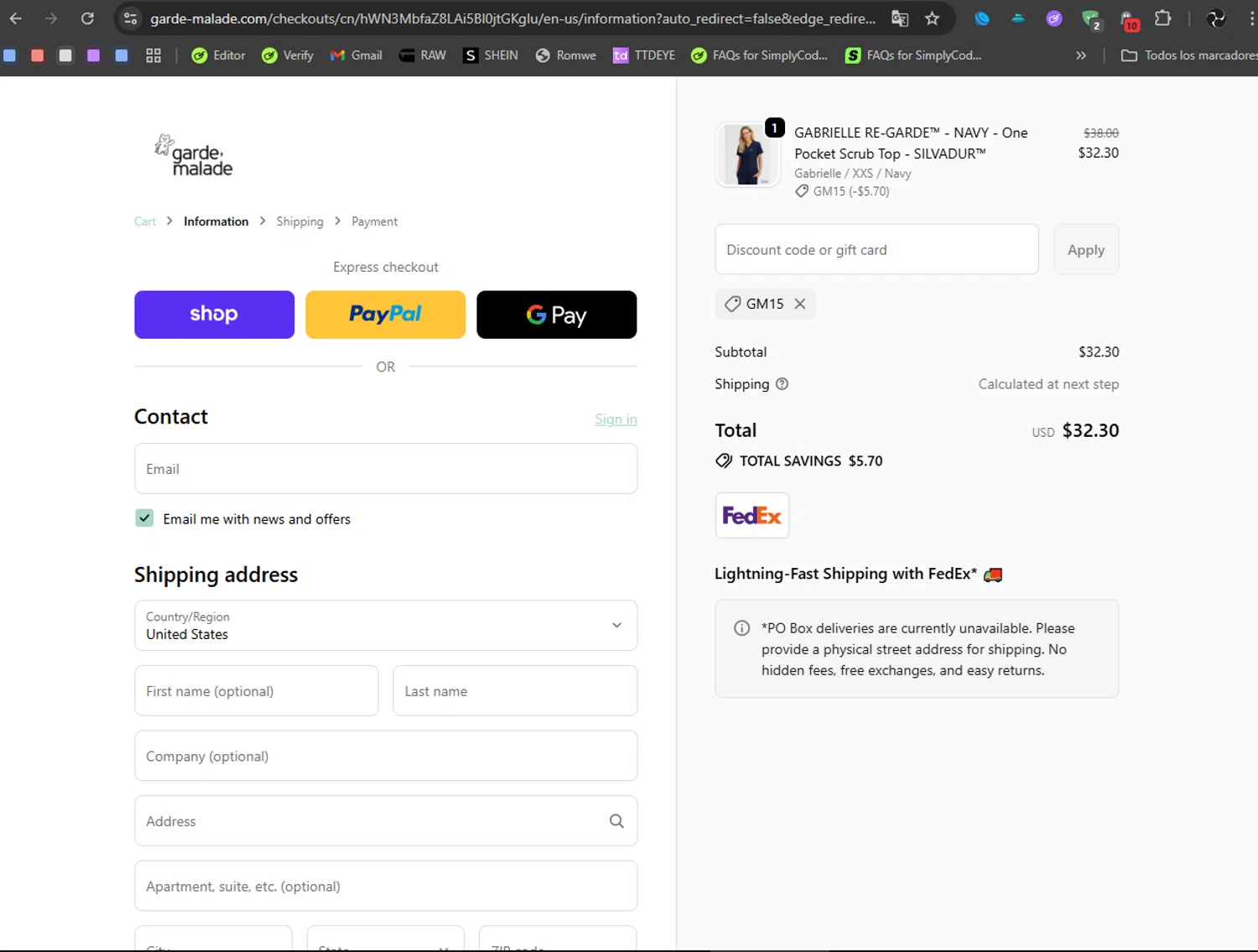Screen dimensions: 1258x952
Task: Open the browser menu with three dots
Action: (x=1251, y=18)
